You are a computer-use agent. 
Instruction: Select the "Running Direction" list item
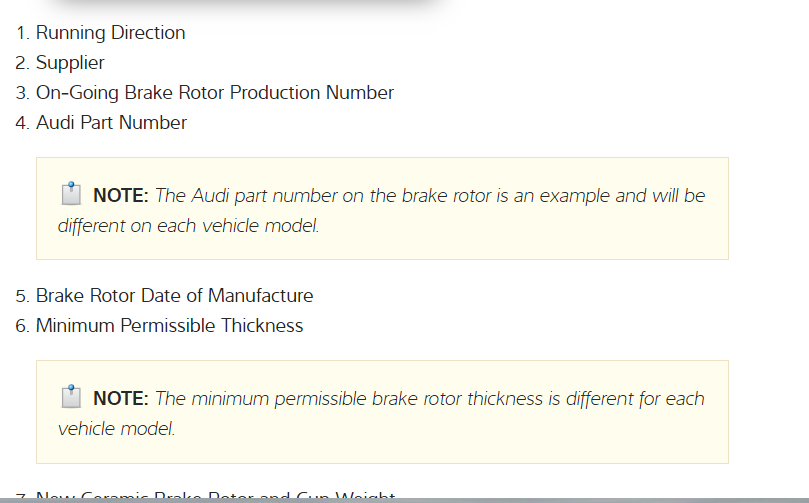click(x=110, y=33)
